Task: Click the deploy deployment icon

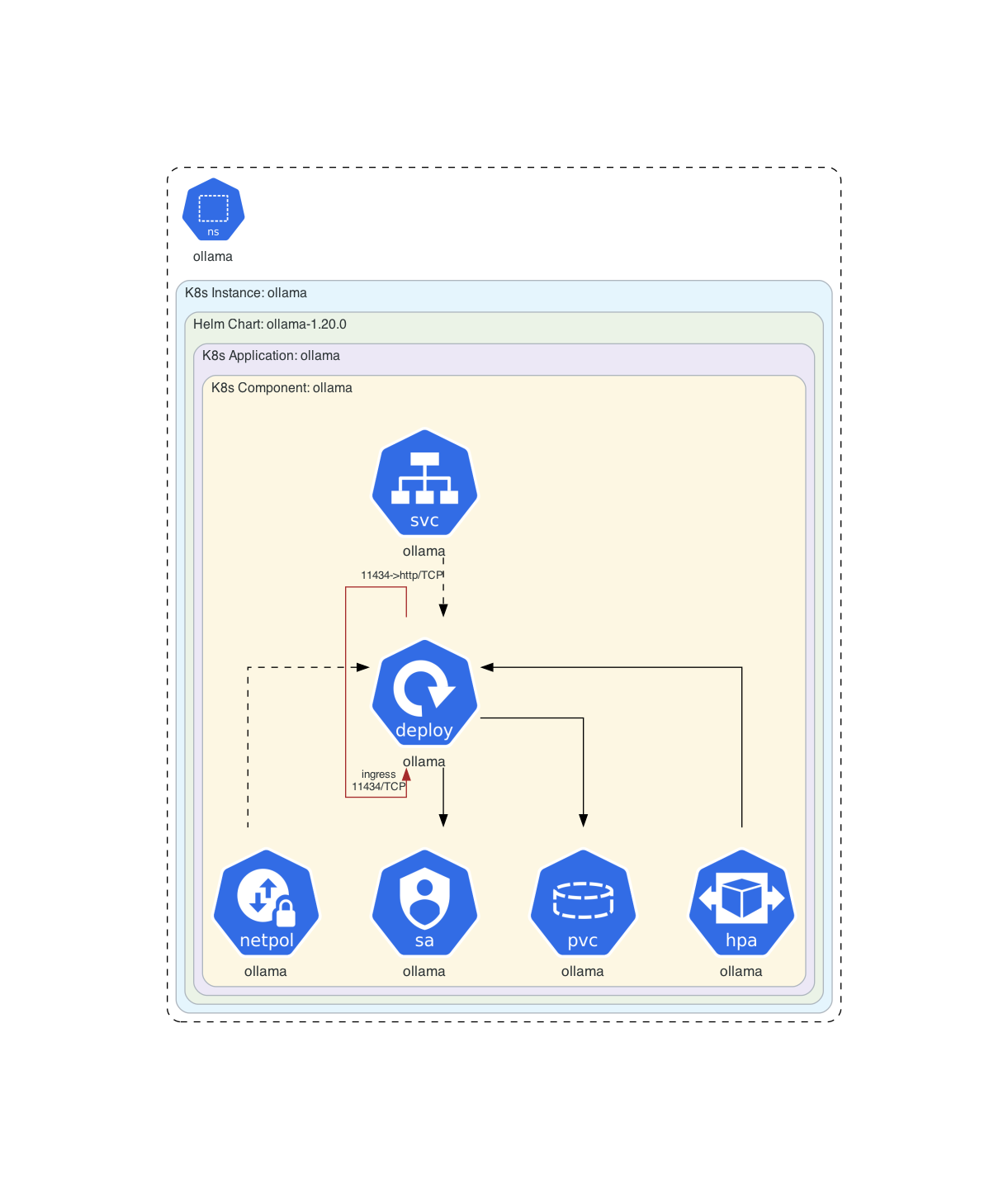Action: coord(424,693)
